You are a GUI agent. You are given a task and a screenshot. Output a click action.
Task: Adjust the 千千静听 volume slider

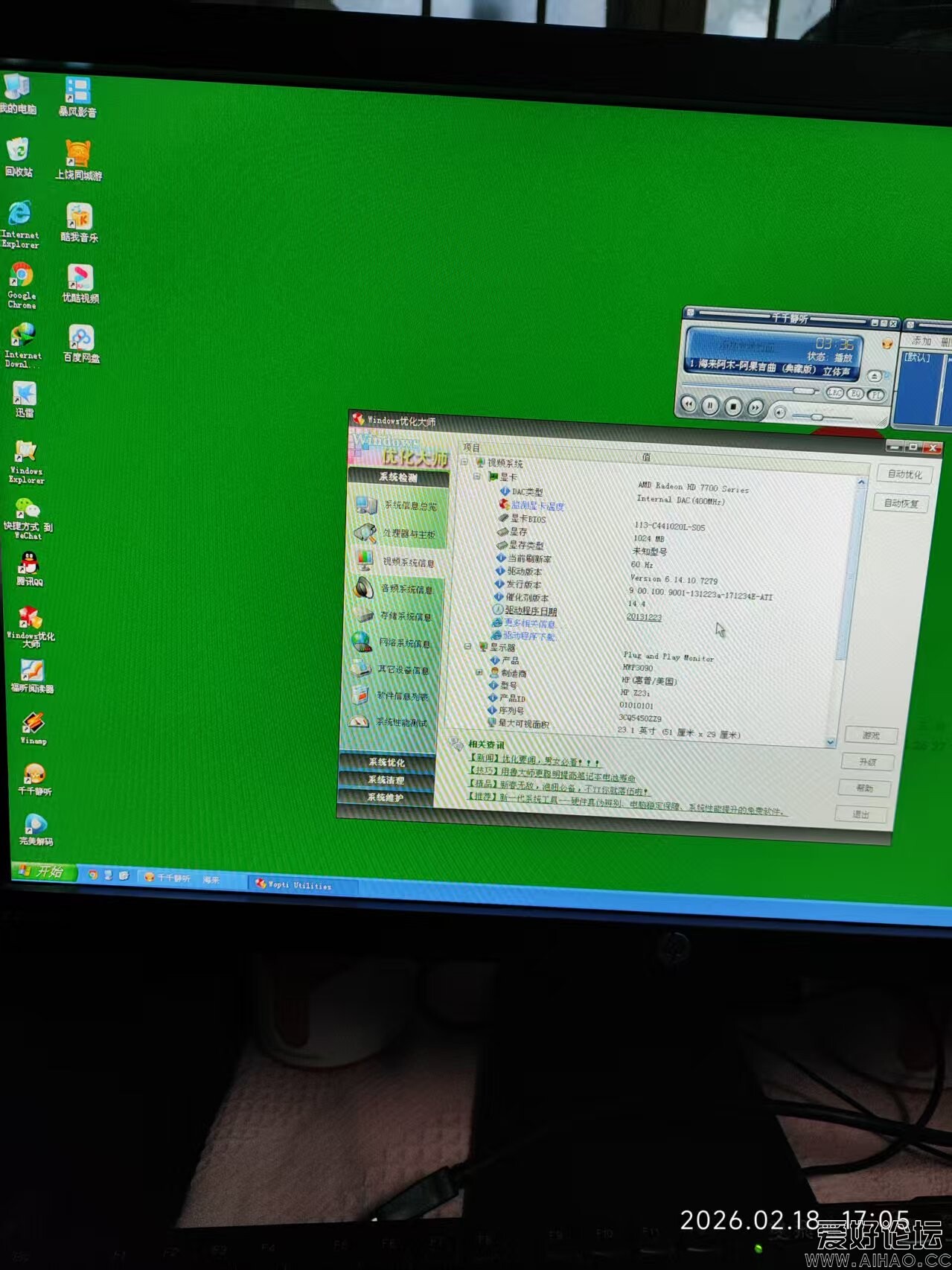coord(817,415)
